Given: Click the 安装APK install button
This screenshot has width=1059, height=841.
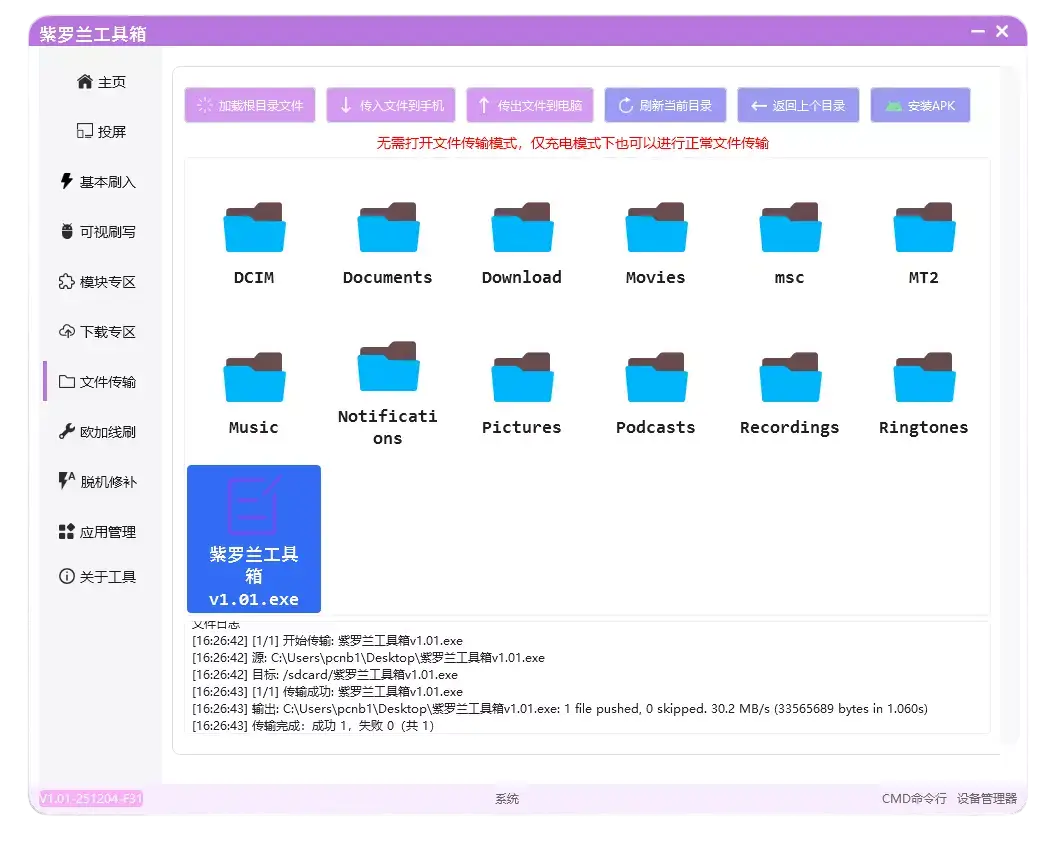Looking at the screenshot, I should pyautogui.click(x=920, y=105).
